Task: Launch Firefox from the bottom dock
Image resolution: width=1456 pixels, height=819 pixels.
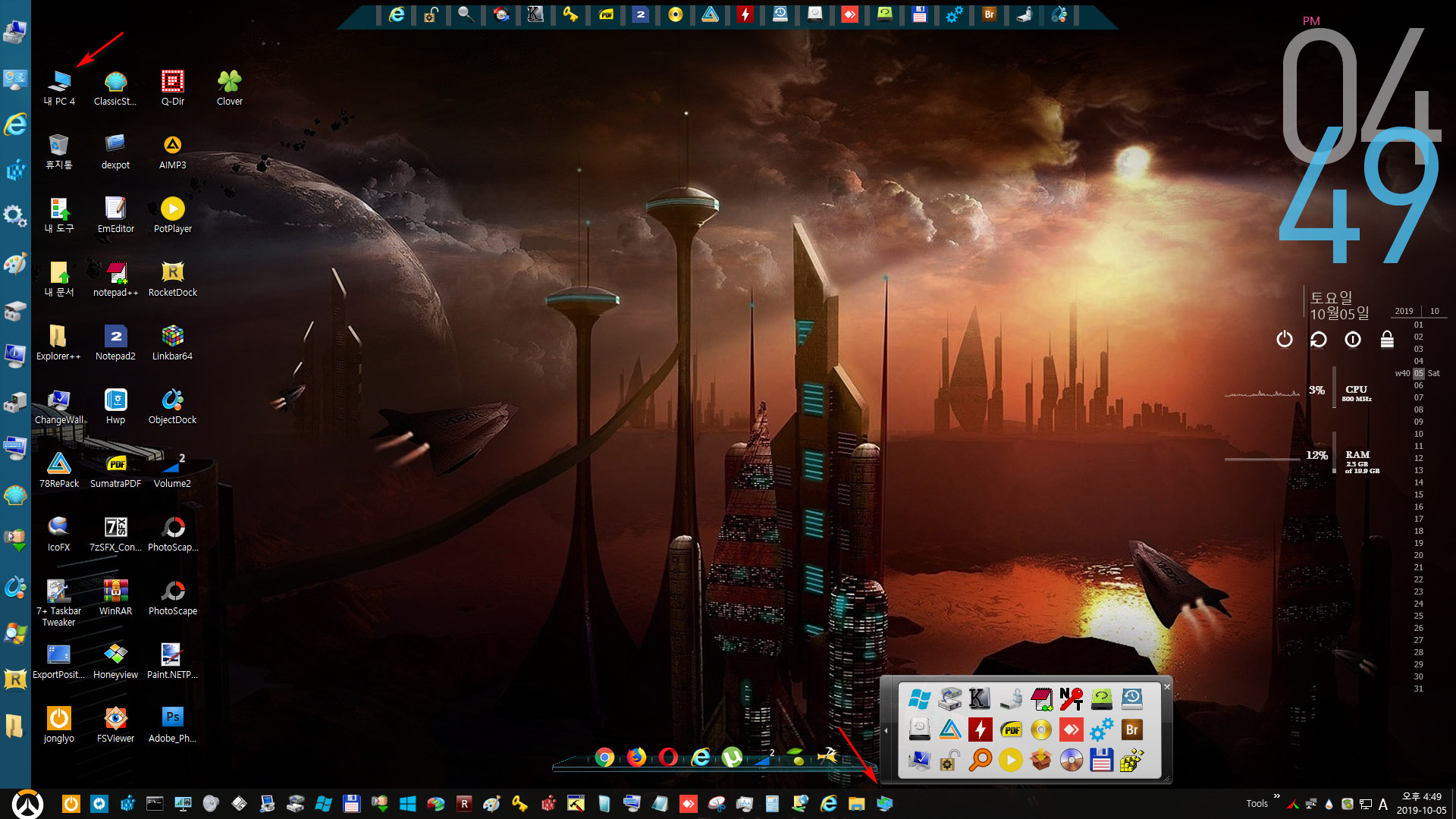Action: [636, 757]
